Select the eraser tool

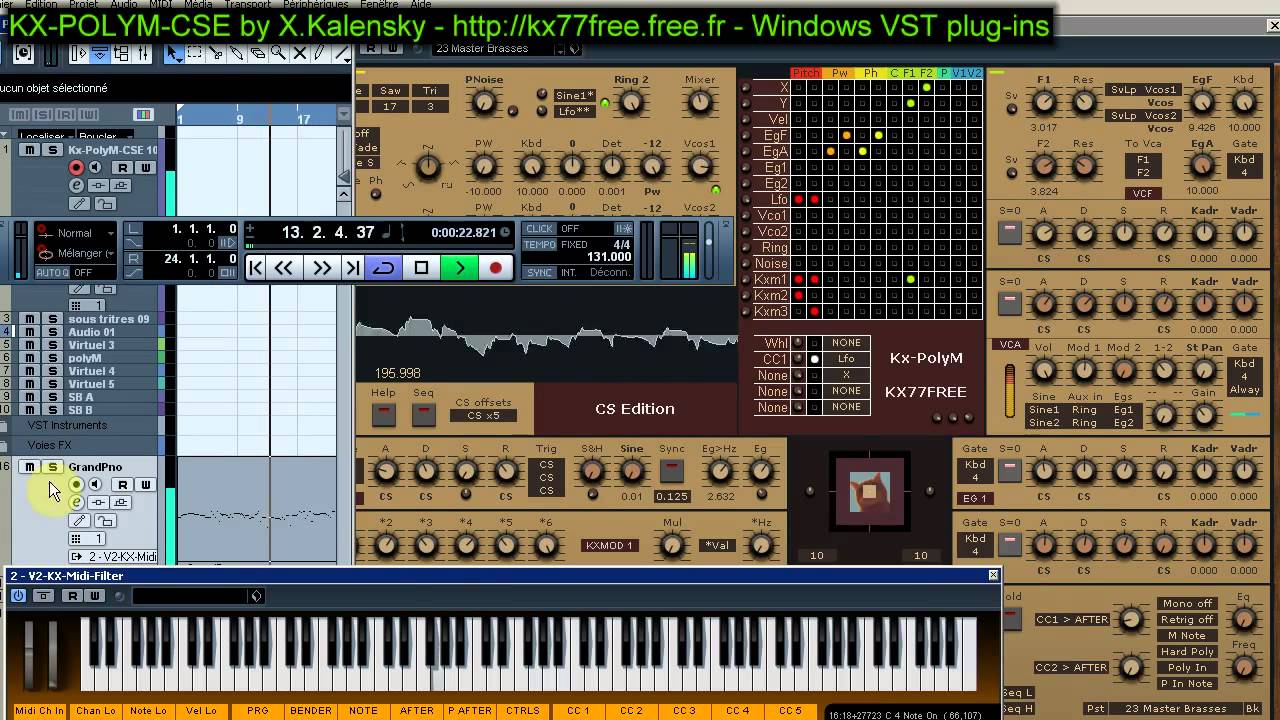(258, 54)
